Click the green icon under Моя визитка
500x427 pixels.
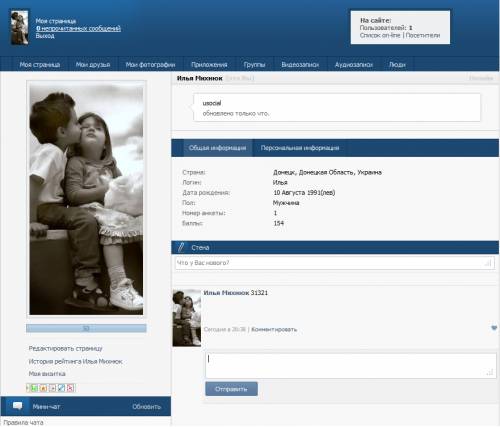pyautogui.click(x=34, y=388)
